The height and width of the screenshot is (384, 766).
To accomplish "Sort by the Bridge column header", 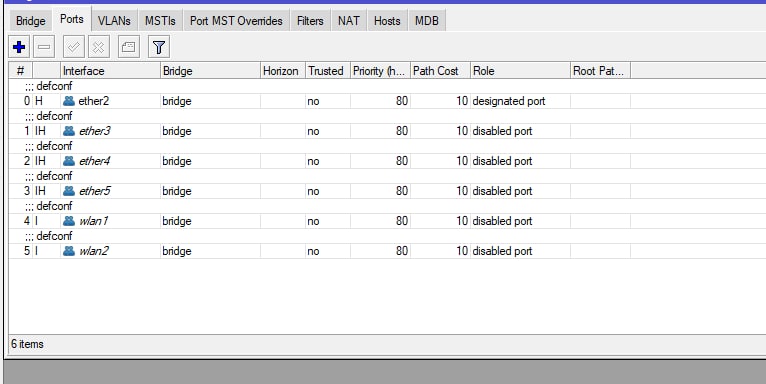I will [x=211, y=71].
